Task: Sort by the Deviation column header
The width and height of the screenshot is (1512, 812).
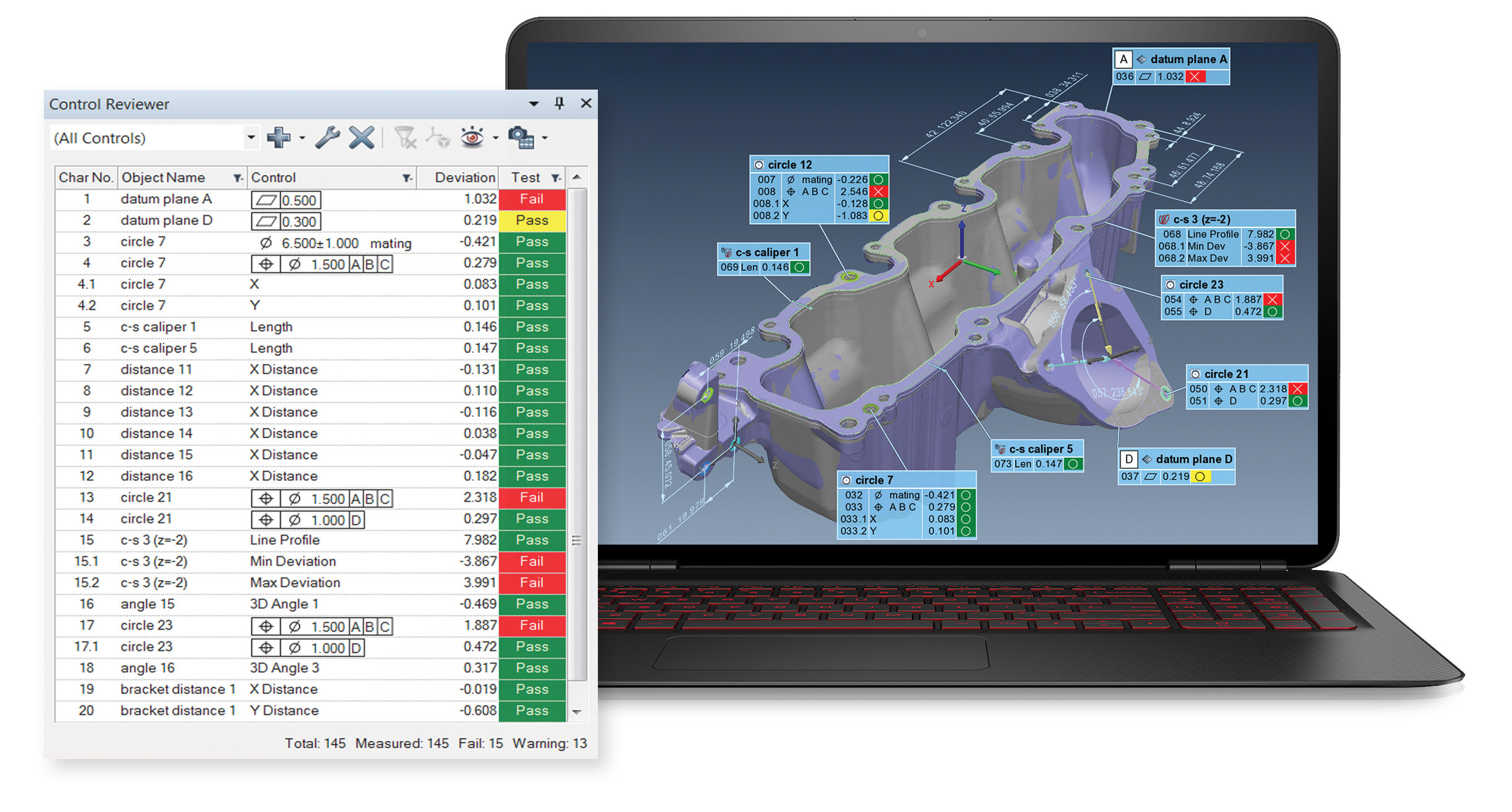Action: [x=458, y=177]
